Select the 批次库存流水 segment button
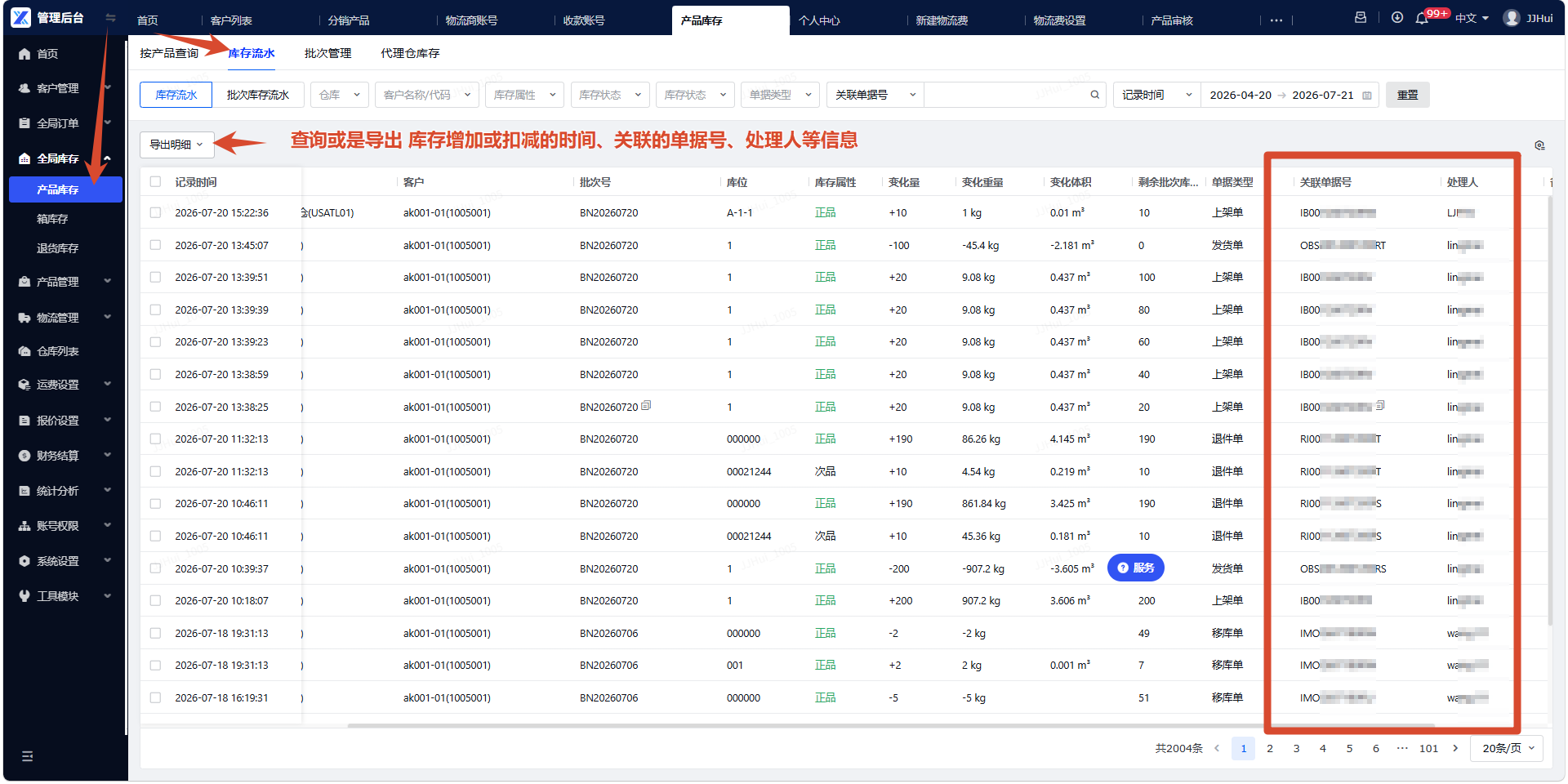 (258, 95)
